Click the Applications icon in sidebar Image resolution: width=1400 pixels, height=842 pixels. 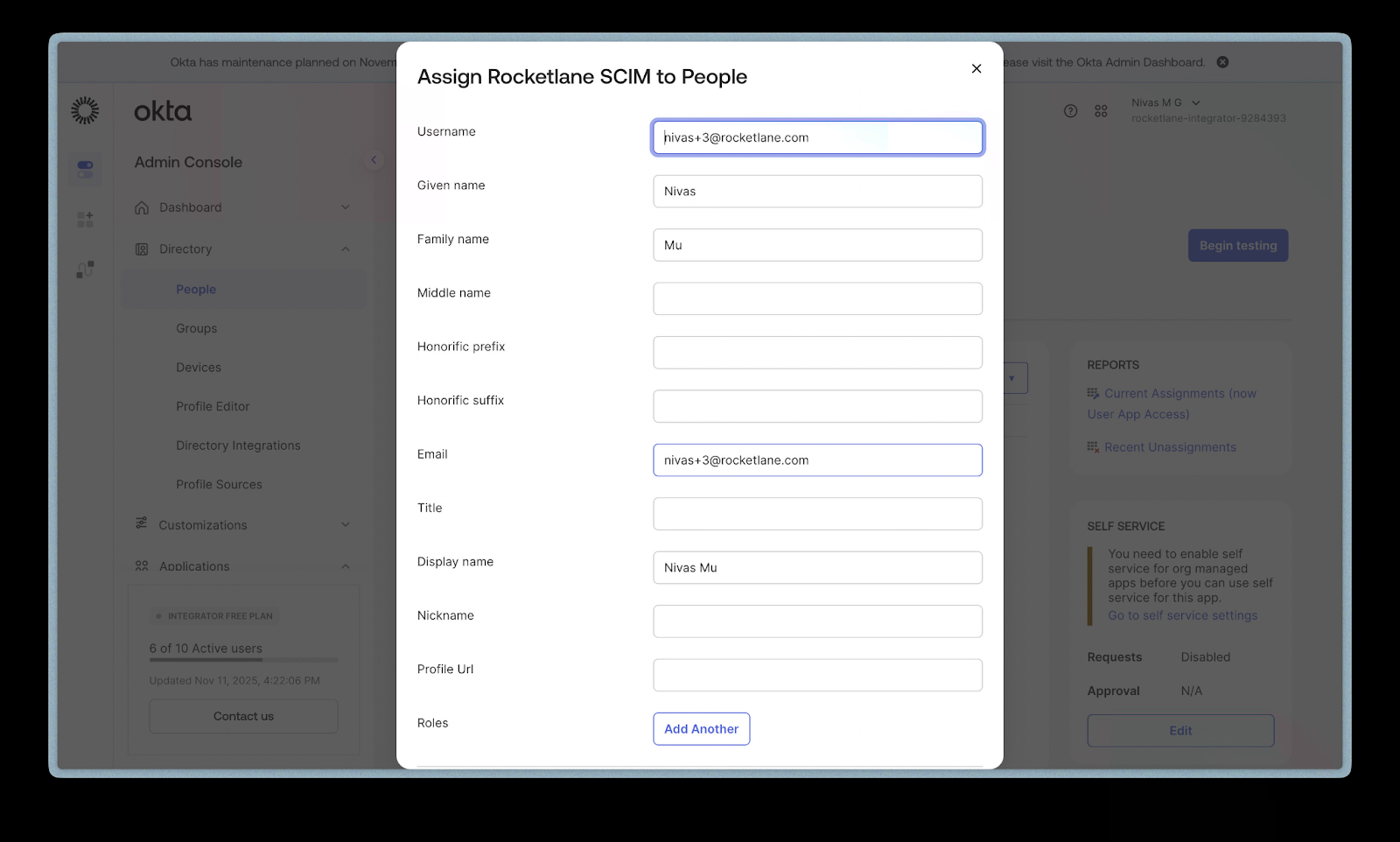[x=142, y=566]
